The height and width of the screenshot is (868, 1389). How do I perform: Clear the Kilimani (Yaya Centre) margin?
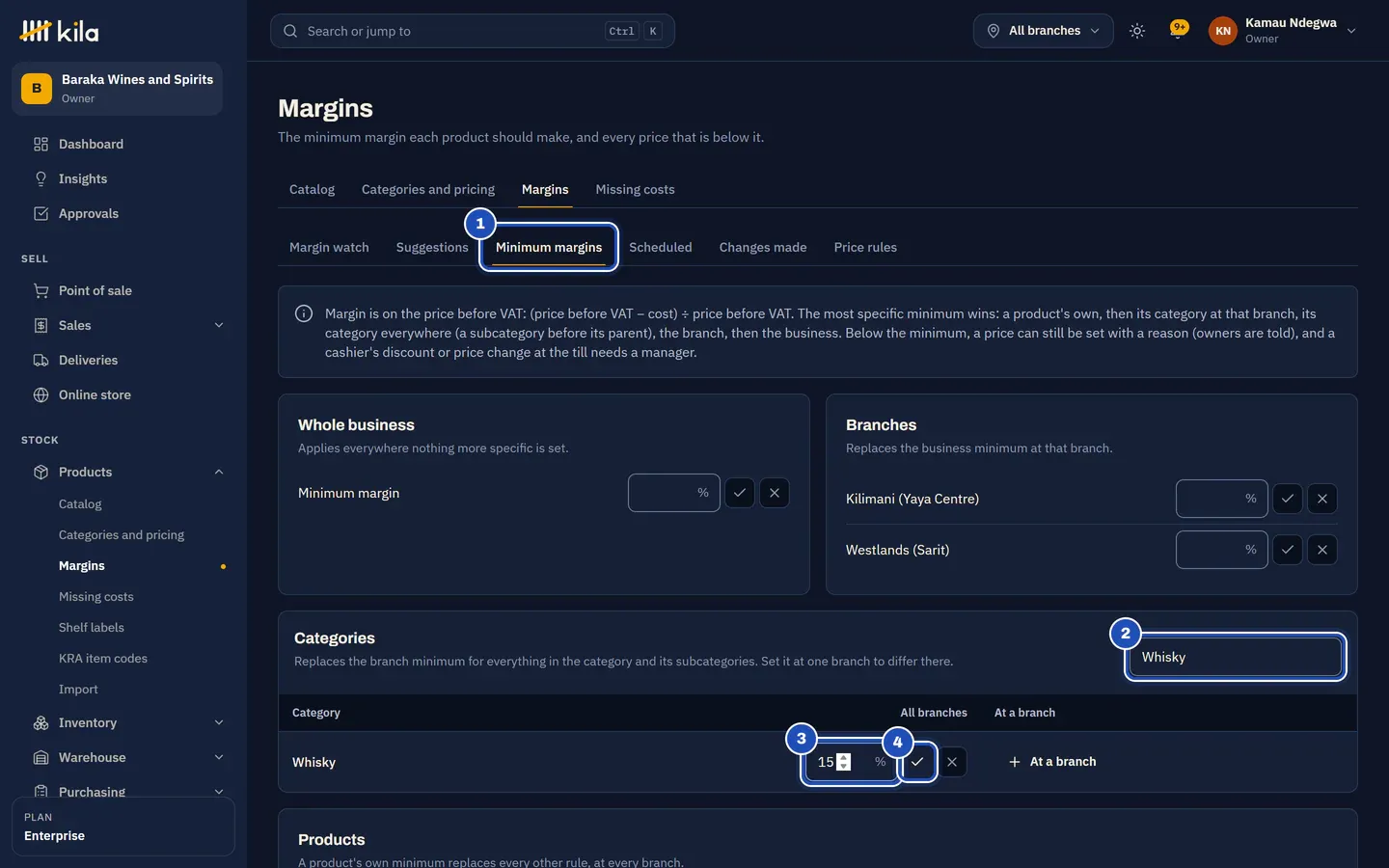[1322, 499]
